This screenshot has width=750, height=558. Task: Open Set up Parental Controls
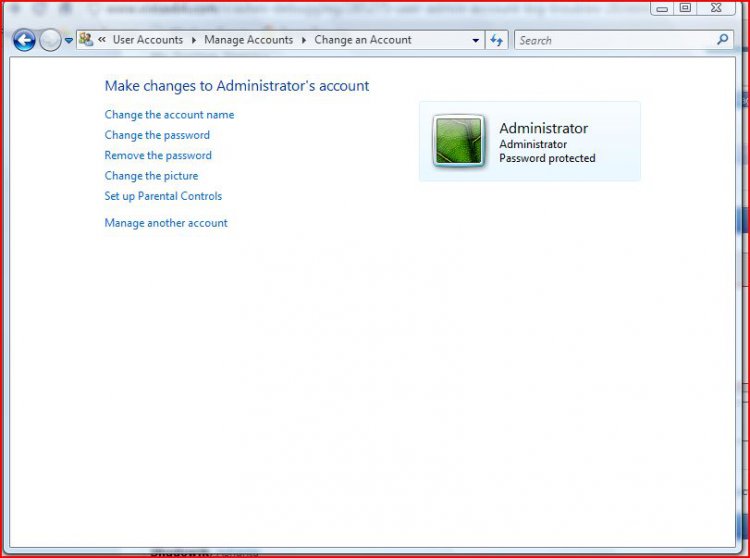point(163,196)
